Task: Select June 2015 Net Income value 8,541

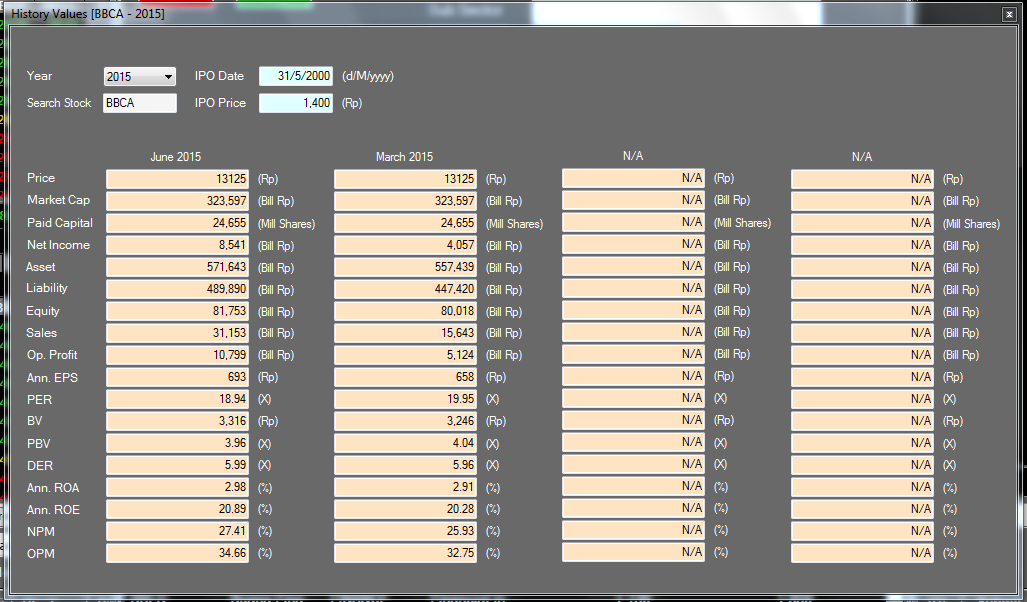Action: [177, 245]
